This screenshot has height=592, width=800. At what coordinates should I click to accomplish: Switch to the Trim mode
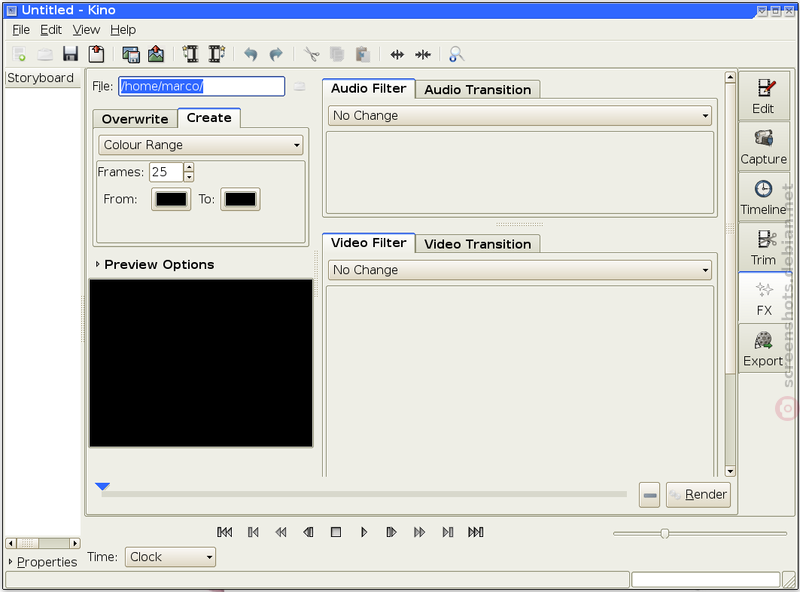coord(763,248)
